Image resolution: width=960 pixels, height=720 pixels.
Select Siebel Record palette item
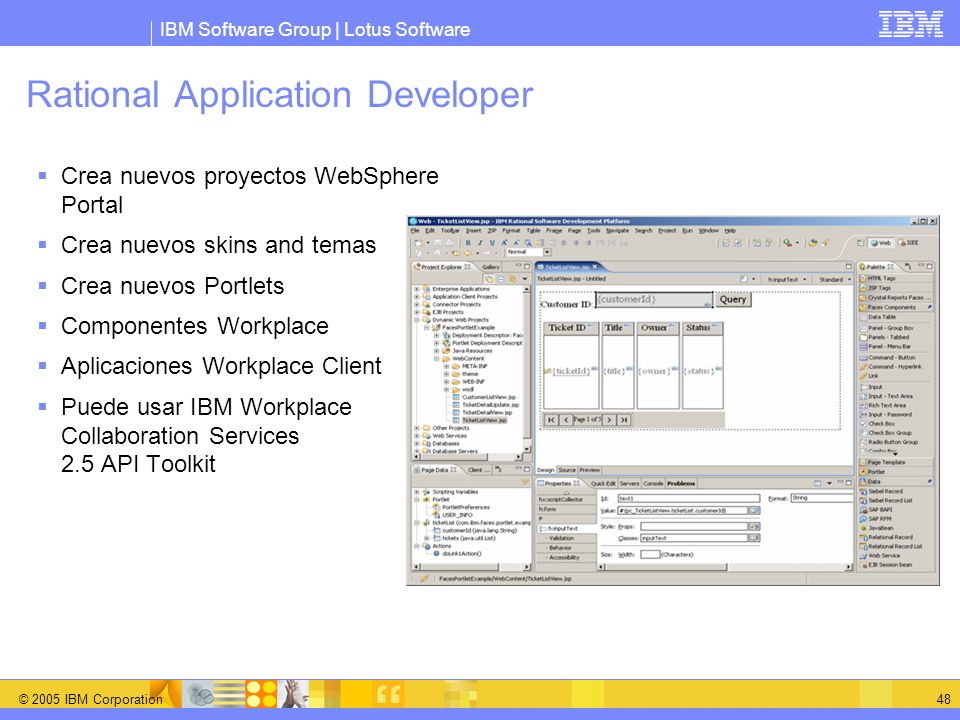point(881,491)
